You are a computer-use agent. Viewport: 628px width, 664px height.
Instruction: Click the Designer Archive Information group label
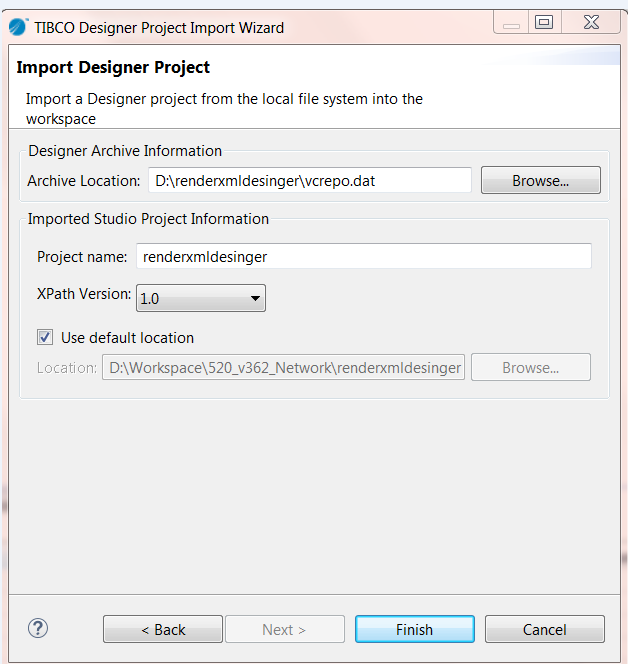pos(125,151)
